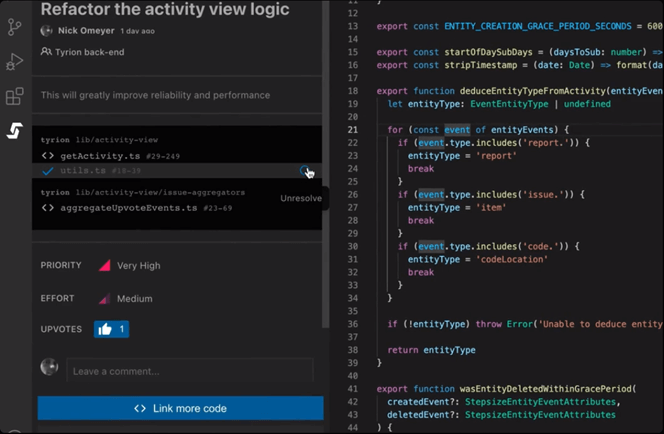This screenshot has width=664, height=434.
Task: Click line number 18 in the editor gutter
Action: point(353,91)
